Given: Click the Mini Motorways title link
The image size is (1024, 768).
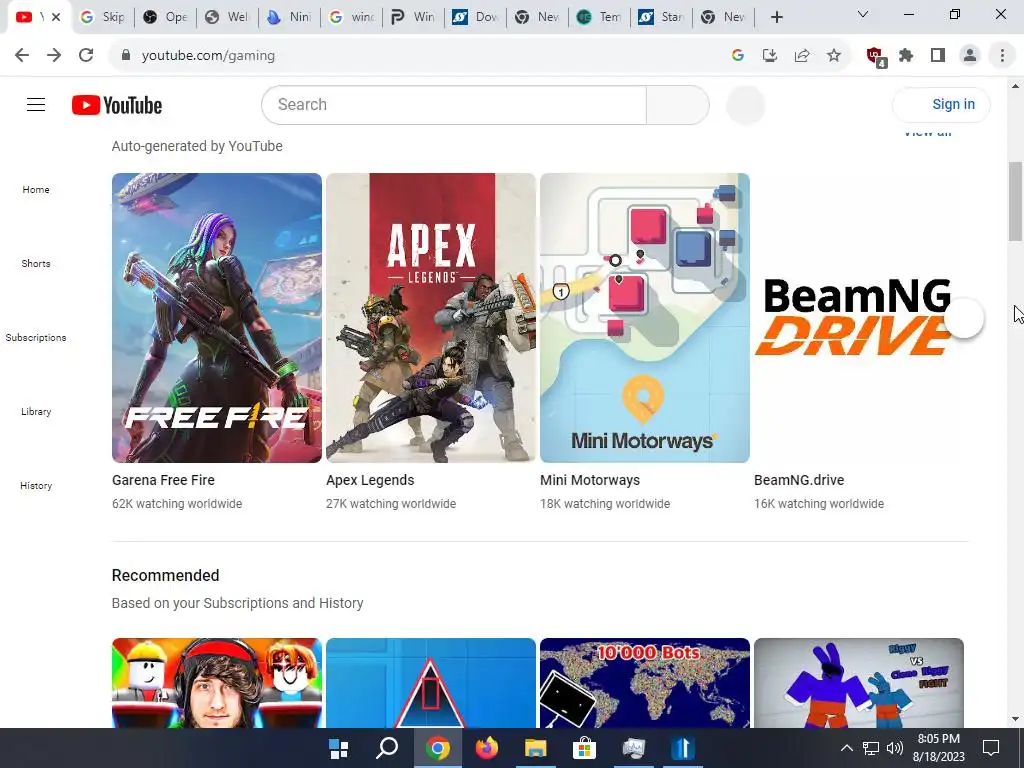Looking at the screenshot, I should (x=590, y=480).
